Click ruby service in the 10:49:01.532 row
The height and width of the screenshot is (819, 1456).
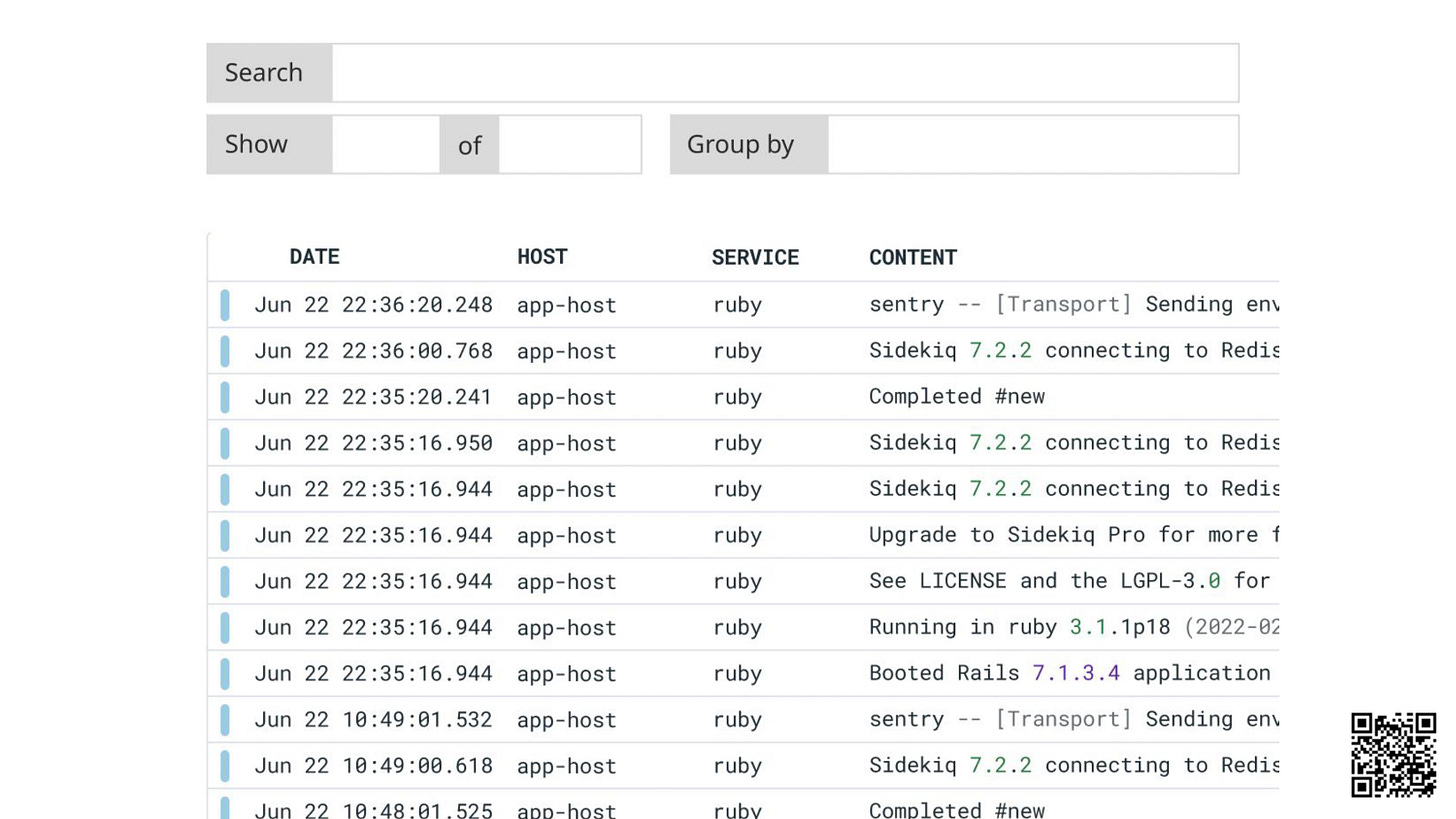click(x=738, y=721)
